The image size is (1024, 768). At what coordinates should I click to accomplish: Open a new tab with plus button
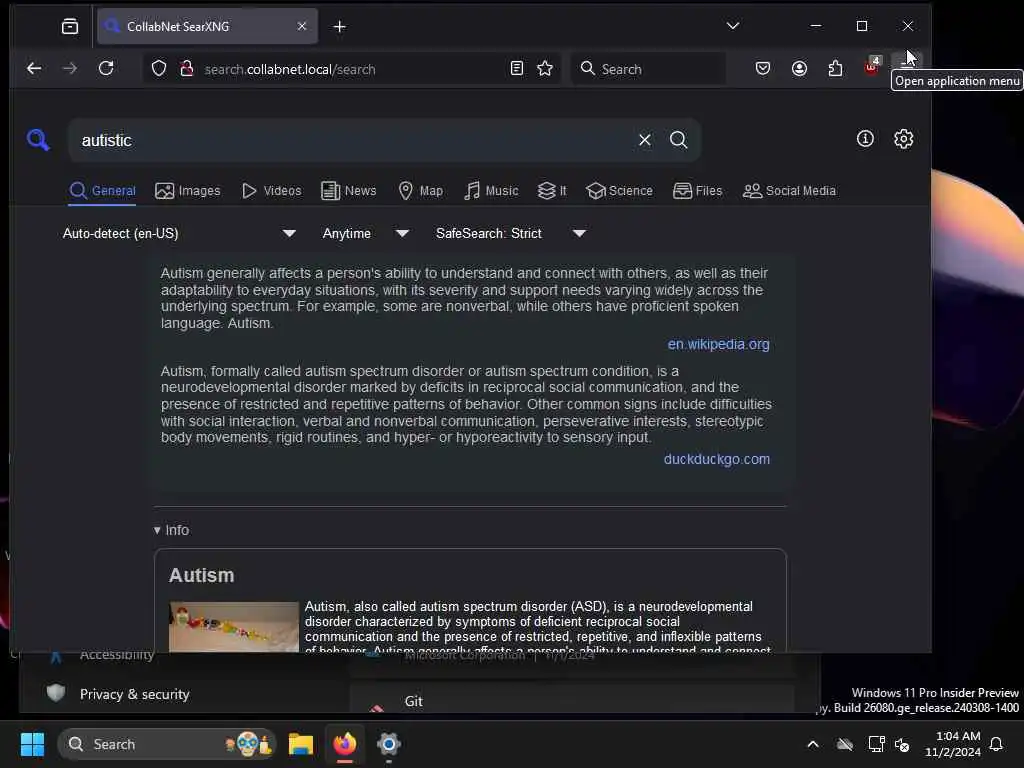pos(340,26)
